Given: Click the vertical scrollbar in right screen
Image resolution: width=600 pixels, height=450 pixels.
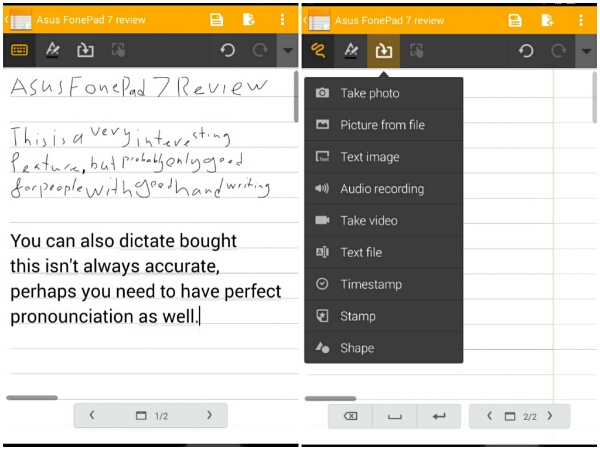Looking at the screenshot, I should tap(594, 98).
